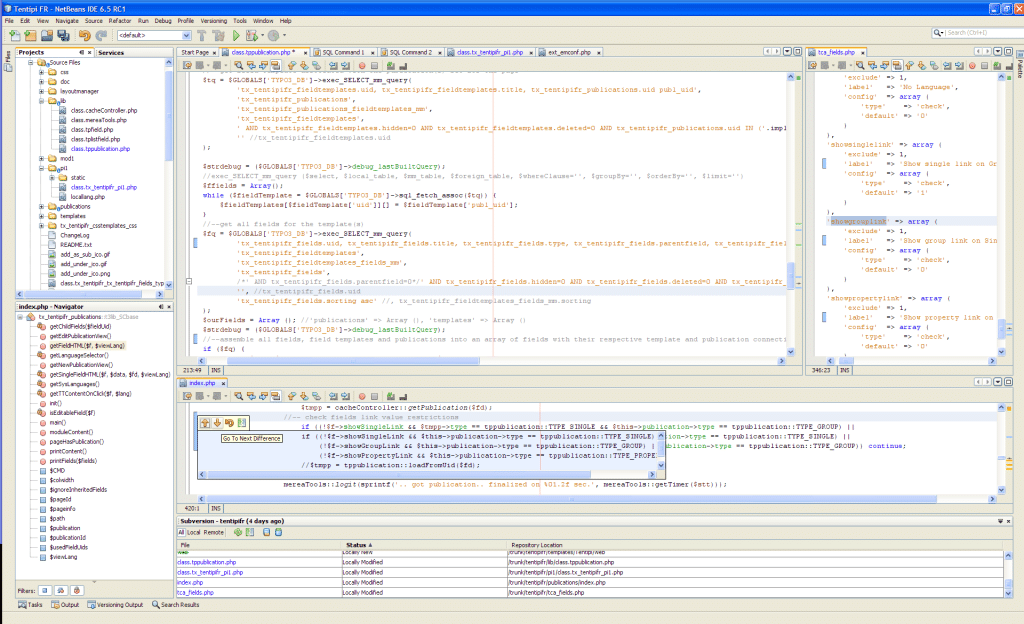Click Go To Next Difference arrow icon
The height and width of the screenshot is (624, 1024).
[x=217, y=423]
